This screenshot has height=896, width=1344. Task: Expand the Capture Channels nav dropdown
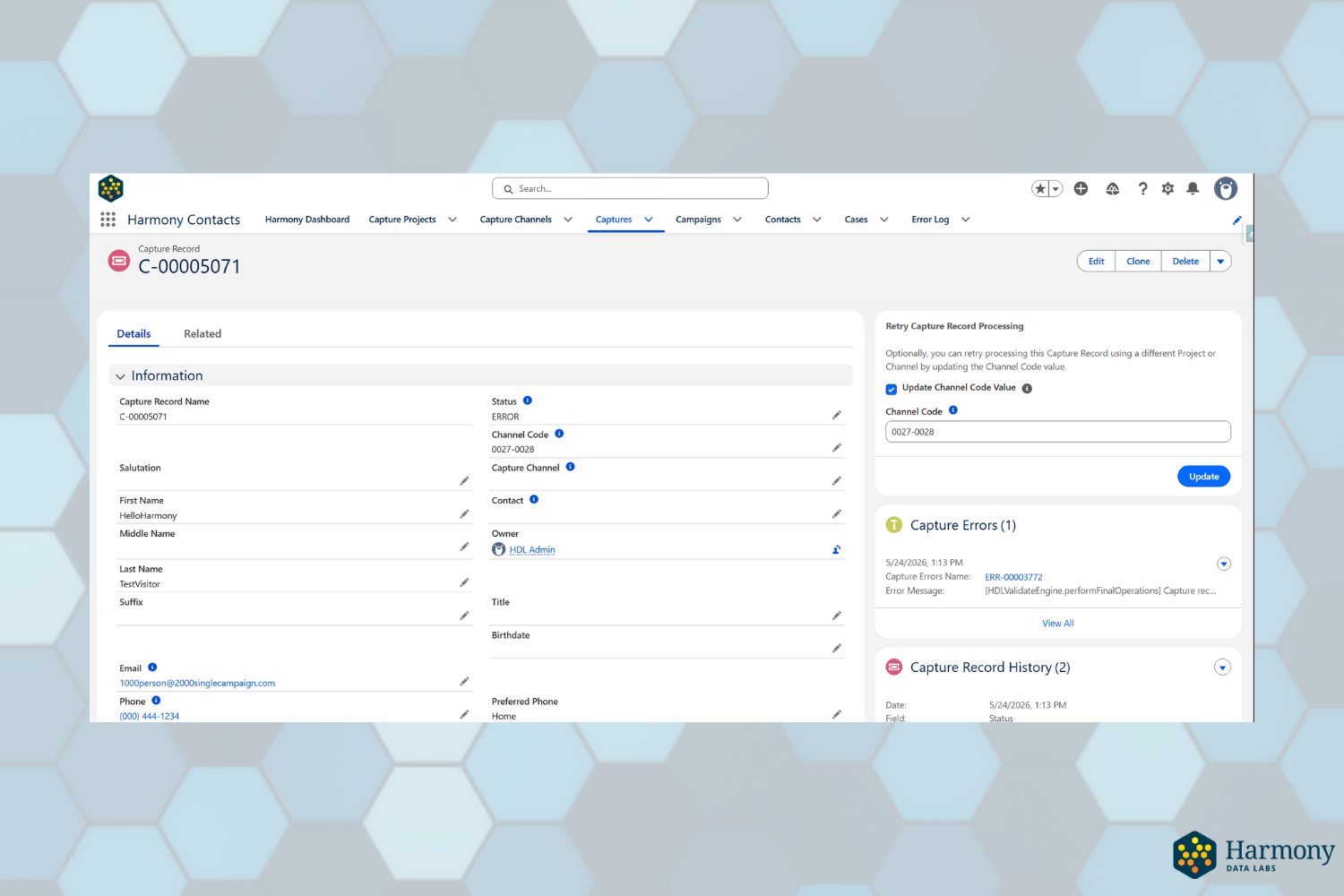click(x=568, y=220)
